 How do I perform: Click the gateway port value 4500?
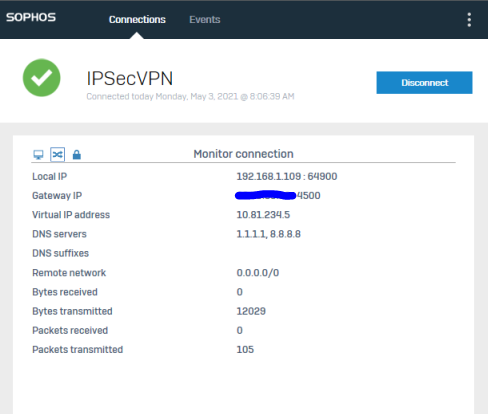pos(309,196)
